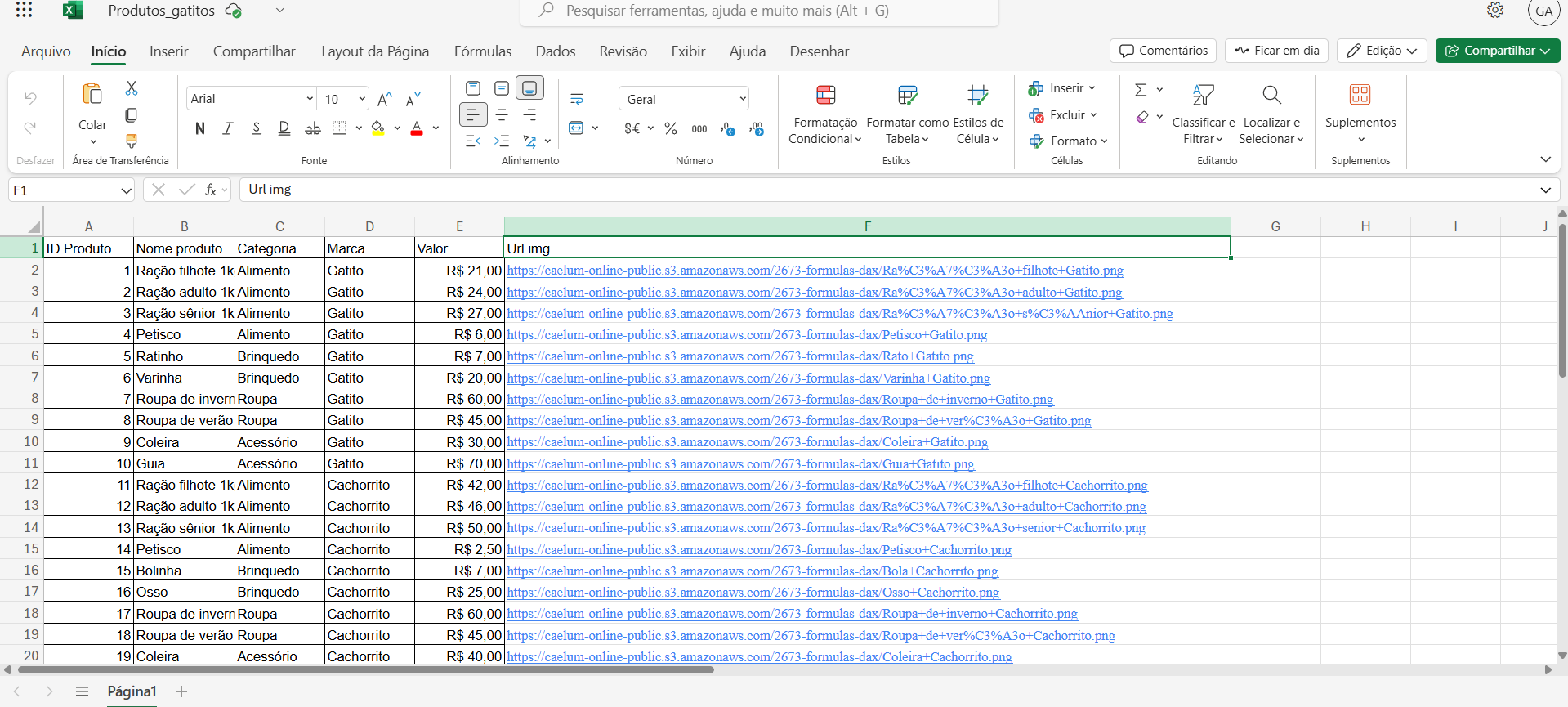Open Formatação Condicional dropdown
Viewport: 1568px width, 707px height.
tap(825, 115)
